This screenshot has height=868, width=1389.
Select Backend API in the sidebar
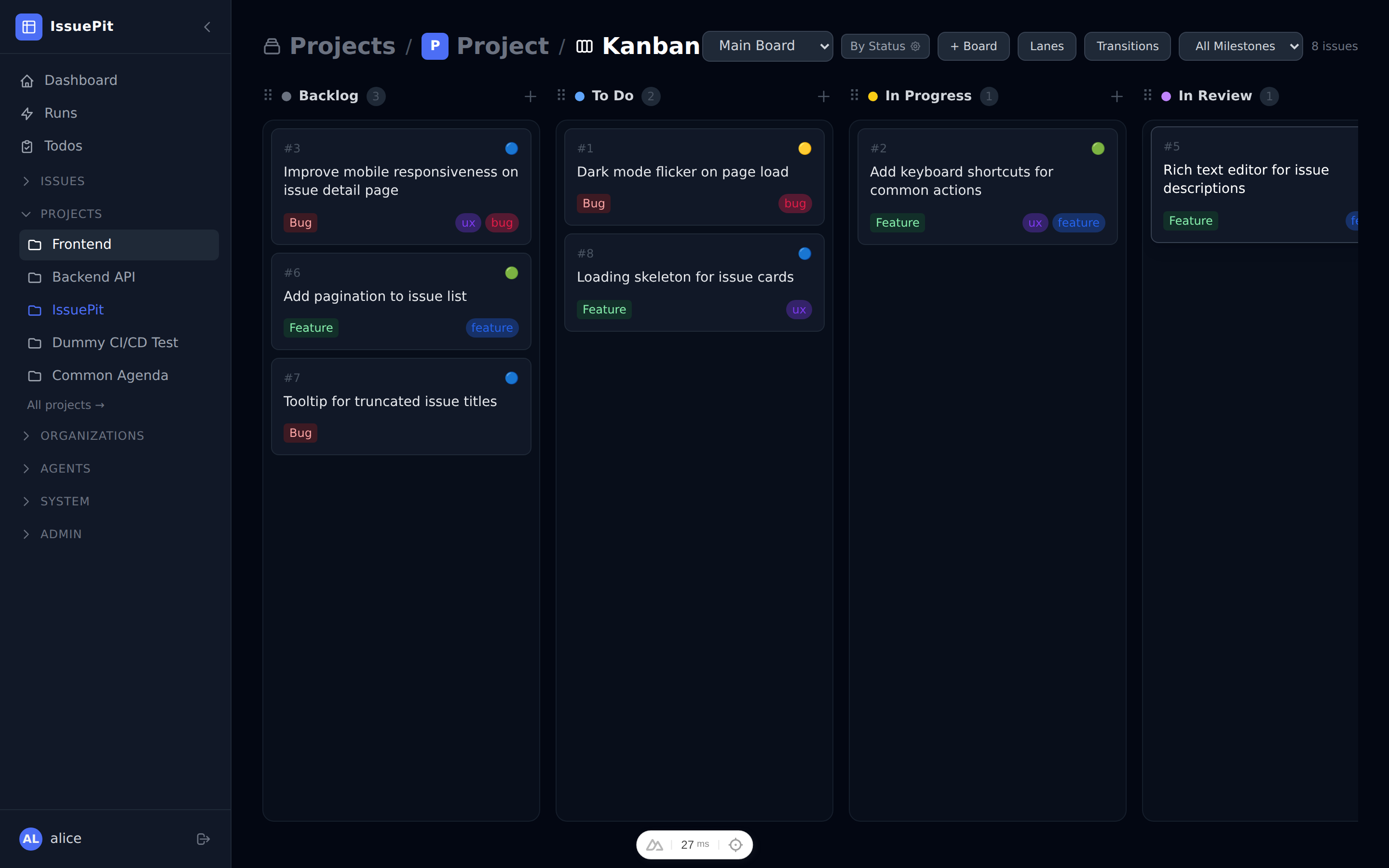tap(94, 277)
